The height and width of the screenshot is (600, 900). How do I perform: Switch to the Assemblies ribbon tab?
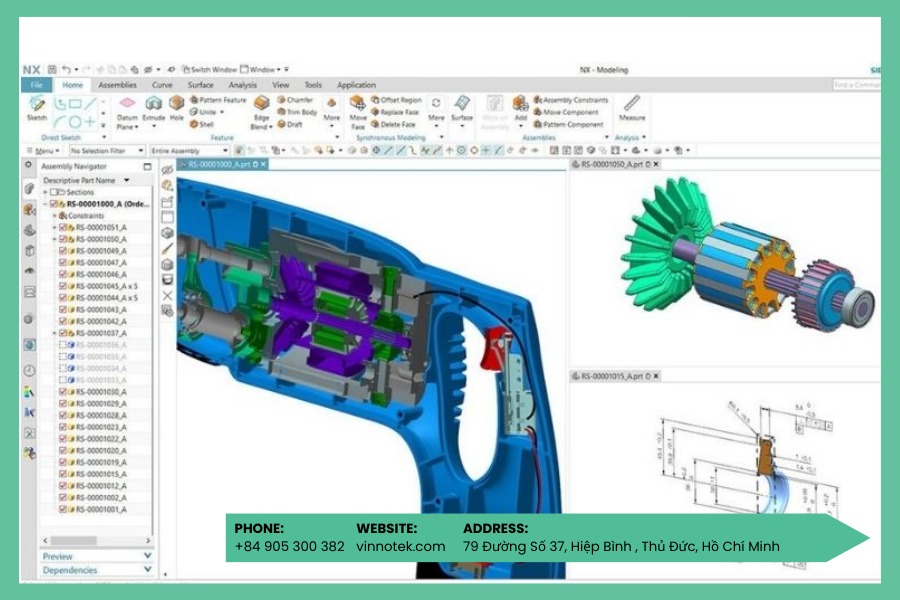point(117,85)
